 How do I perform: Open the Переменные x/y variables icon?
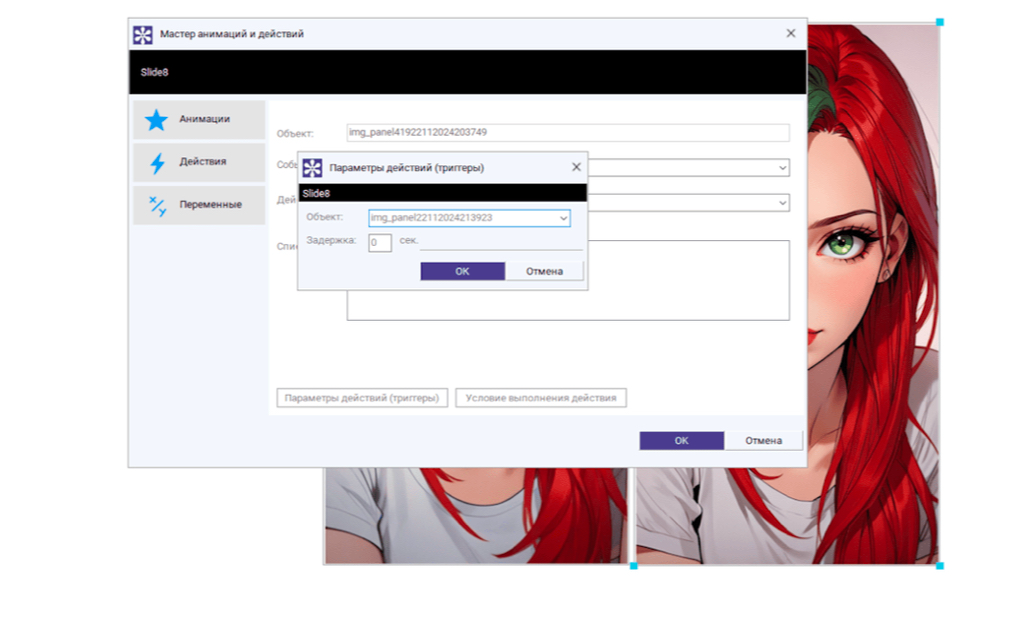(x=157, y=205)
